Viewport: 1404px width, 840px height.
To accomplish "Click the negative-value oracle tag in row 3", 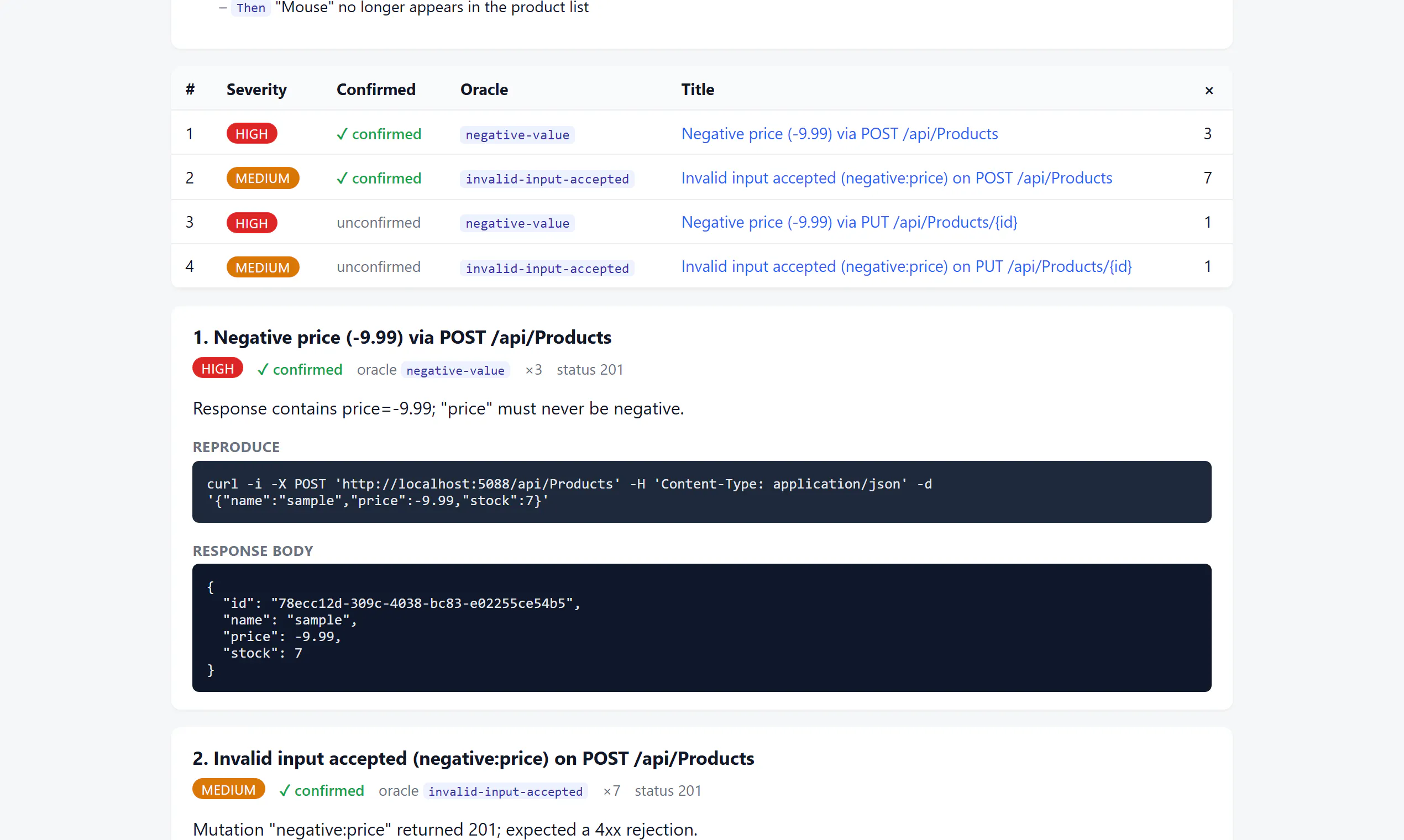I will pyautogui.click(x=517, y=223).
